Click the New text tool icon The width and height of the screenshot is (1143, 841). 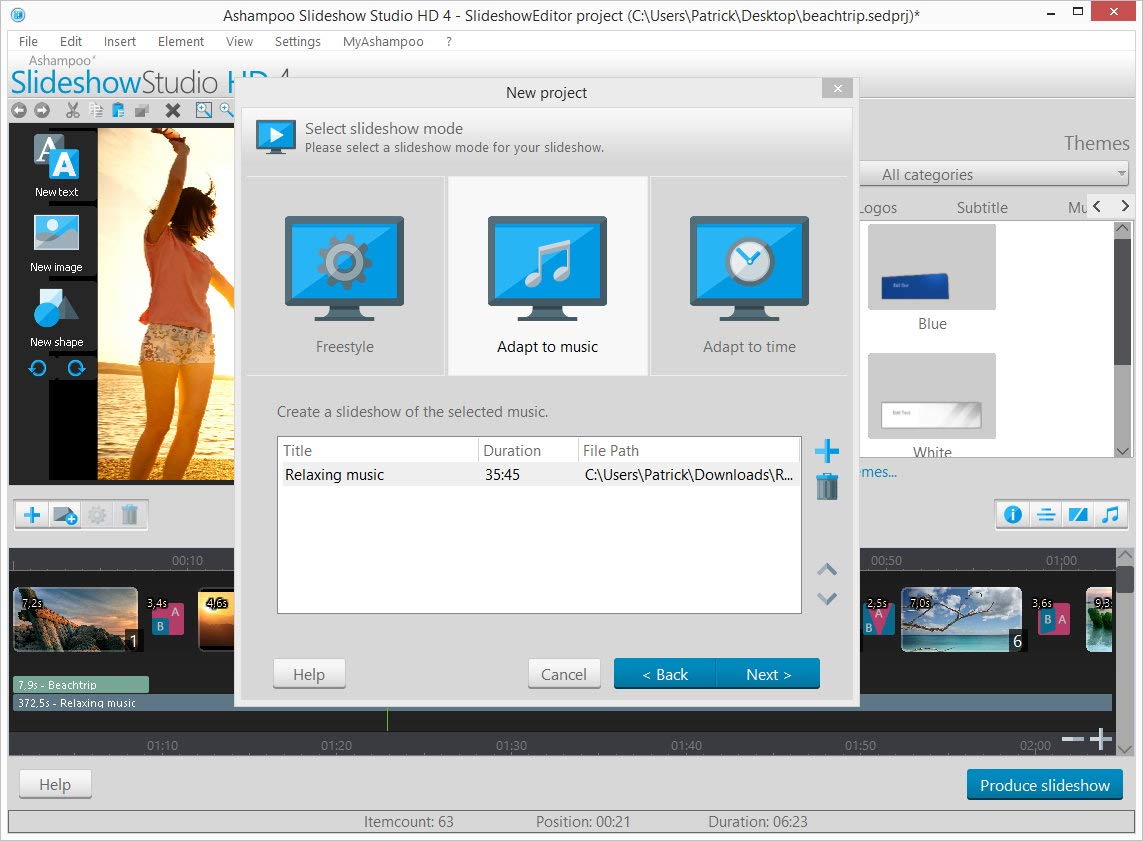pyautogui.click(x=56, y=158)
